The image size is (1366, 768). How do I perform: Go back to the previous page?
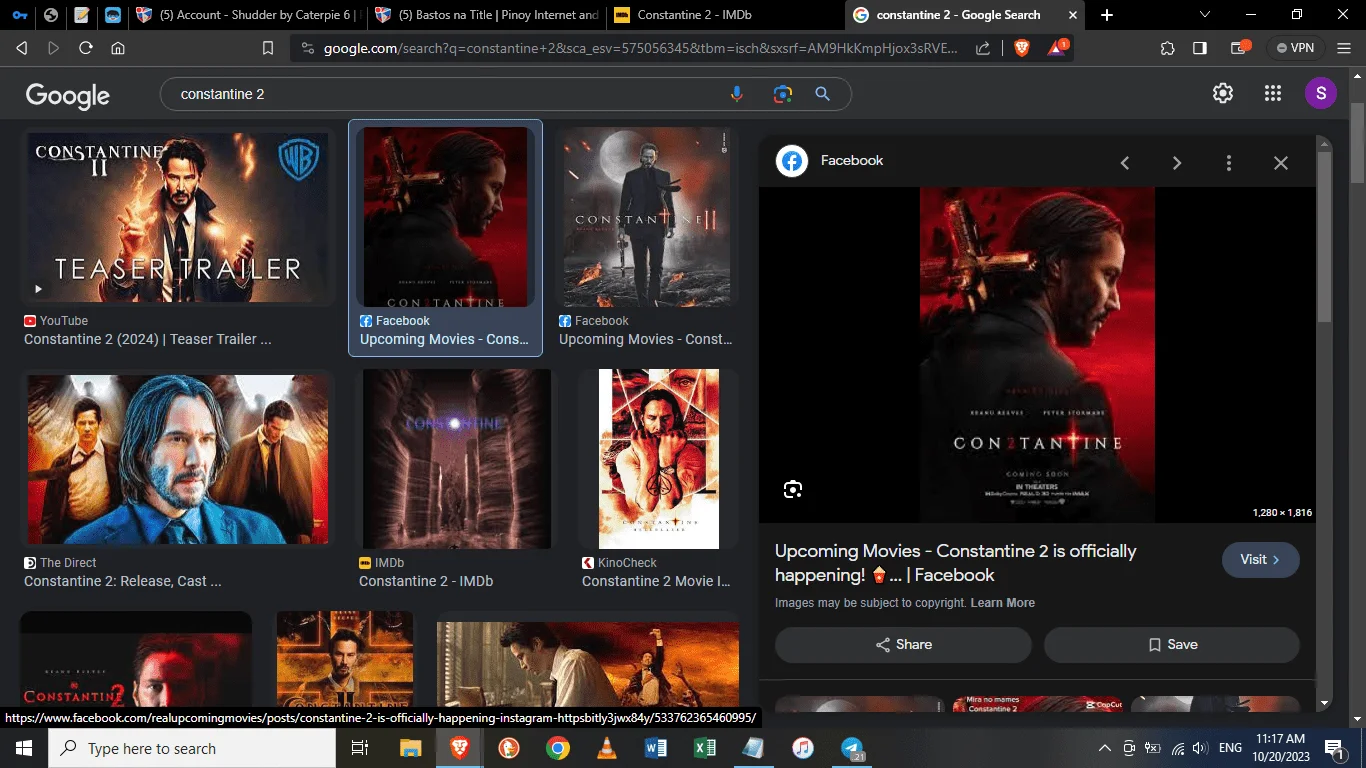click(x=22, y=48)
